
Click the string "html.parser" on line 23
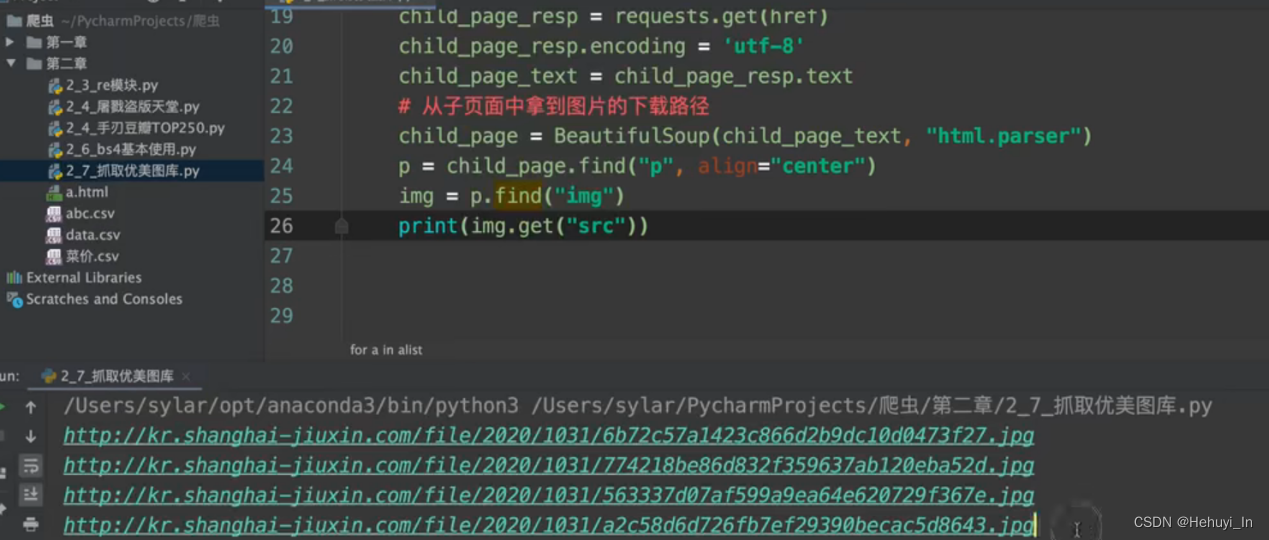click(x=1003, y=136)
